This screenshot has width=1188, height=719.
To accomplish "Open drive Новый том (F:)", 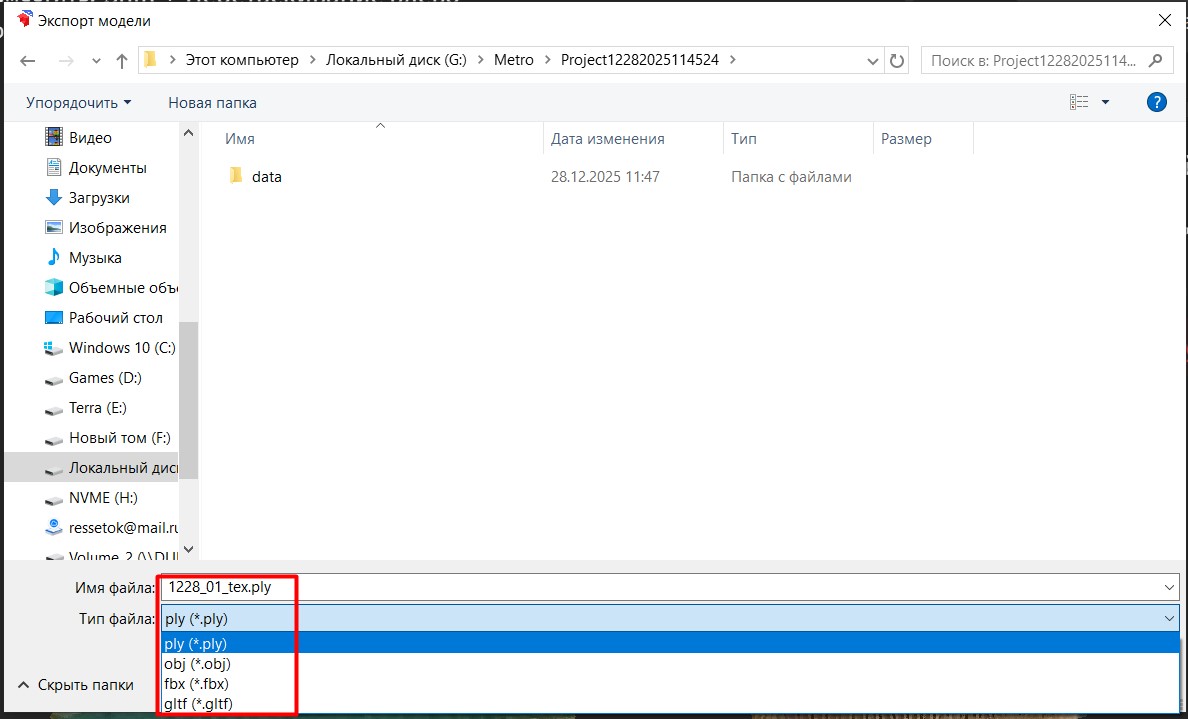I will pyautogui.click(x=120, y=438).
